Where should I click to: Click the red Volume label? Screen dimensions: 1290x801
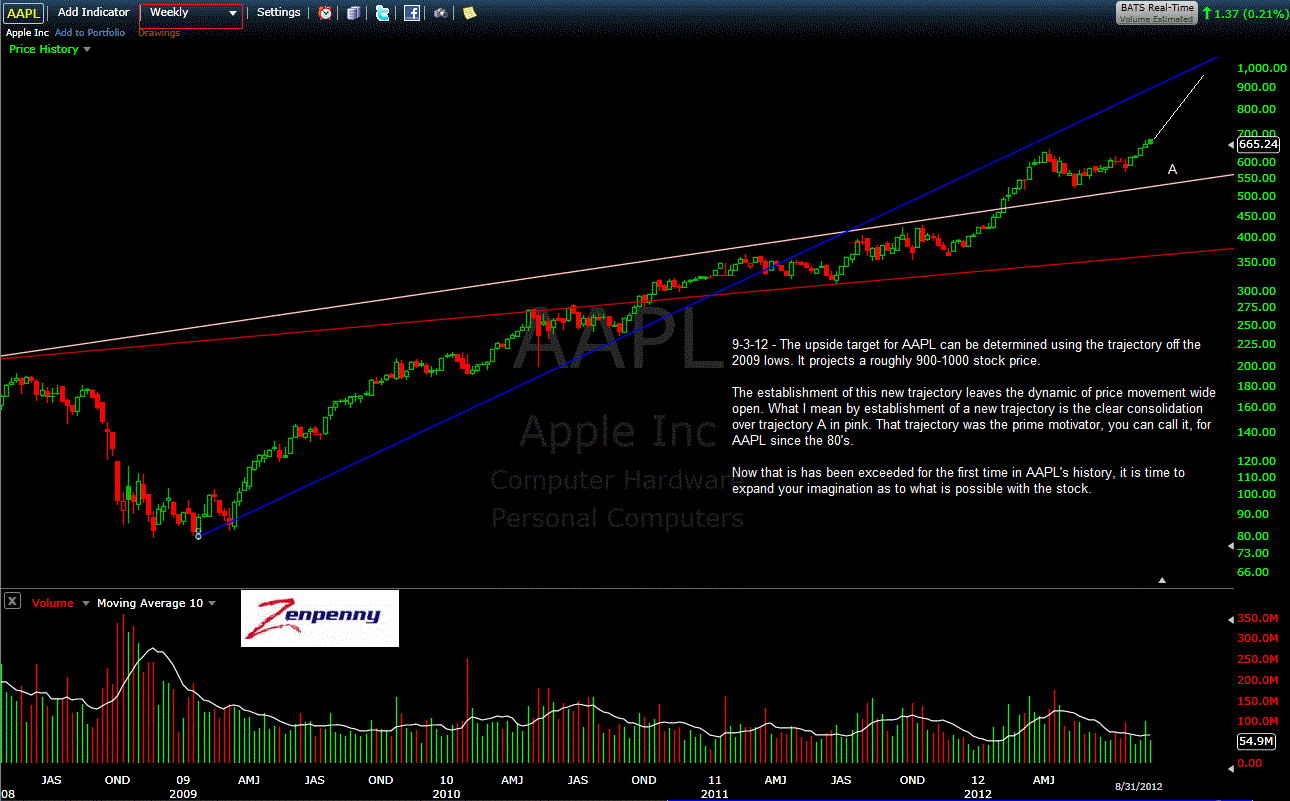(x=52, y=603)
